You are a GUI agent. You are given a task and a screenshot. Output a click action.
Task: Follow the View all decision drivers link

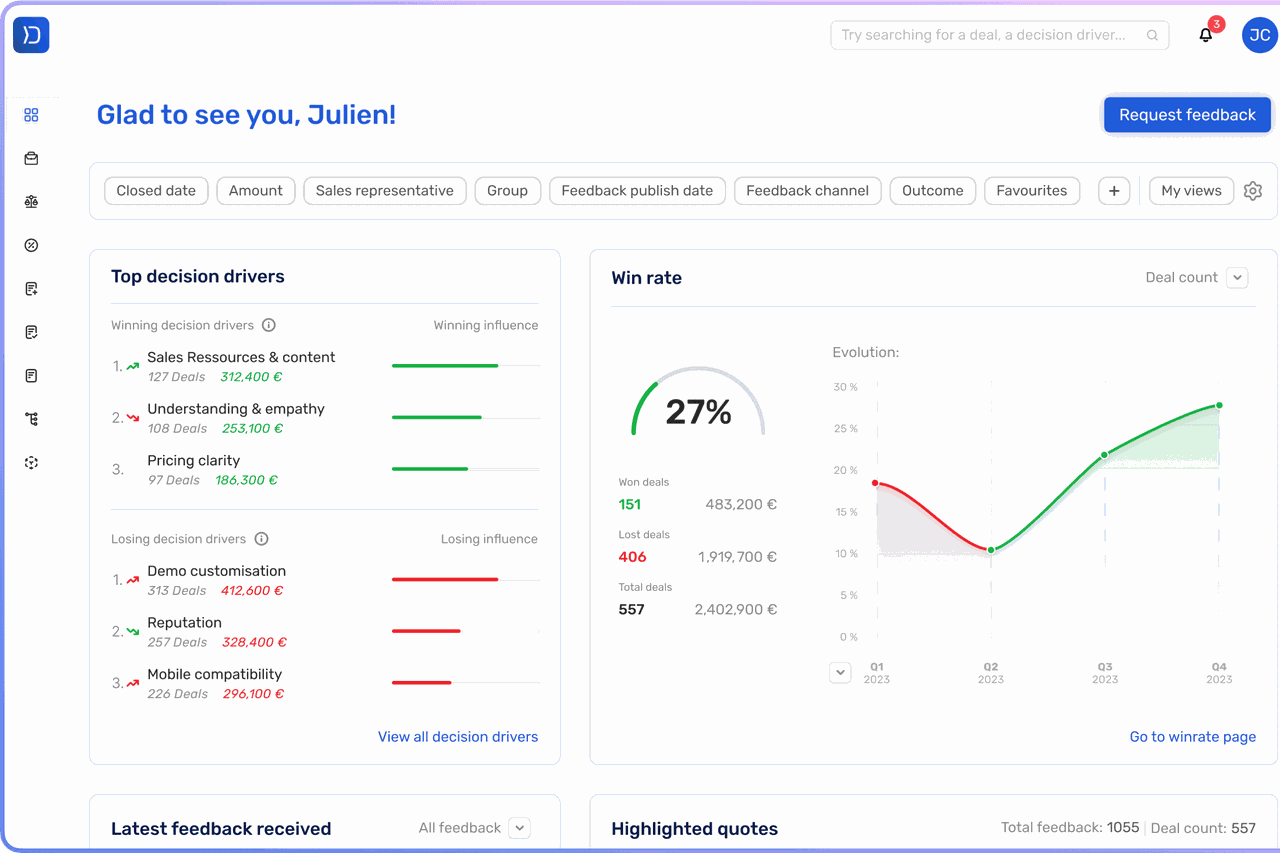coord(457,737)
